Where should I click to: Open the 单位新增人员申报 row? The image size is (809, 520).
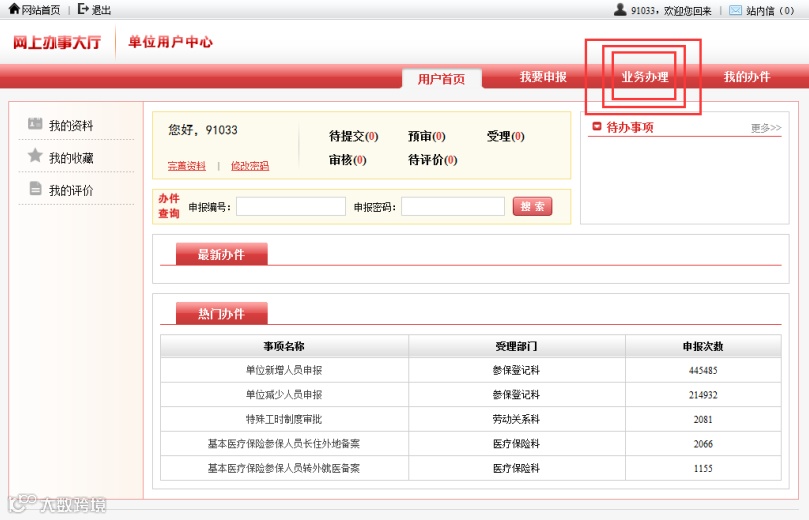[284, 370]
